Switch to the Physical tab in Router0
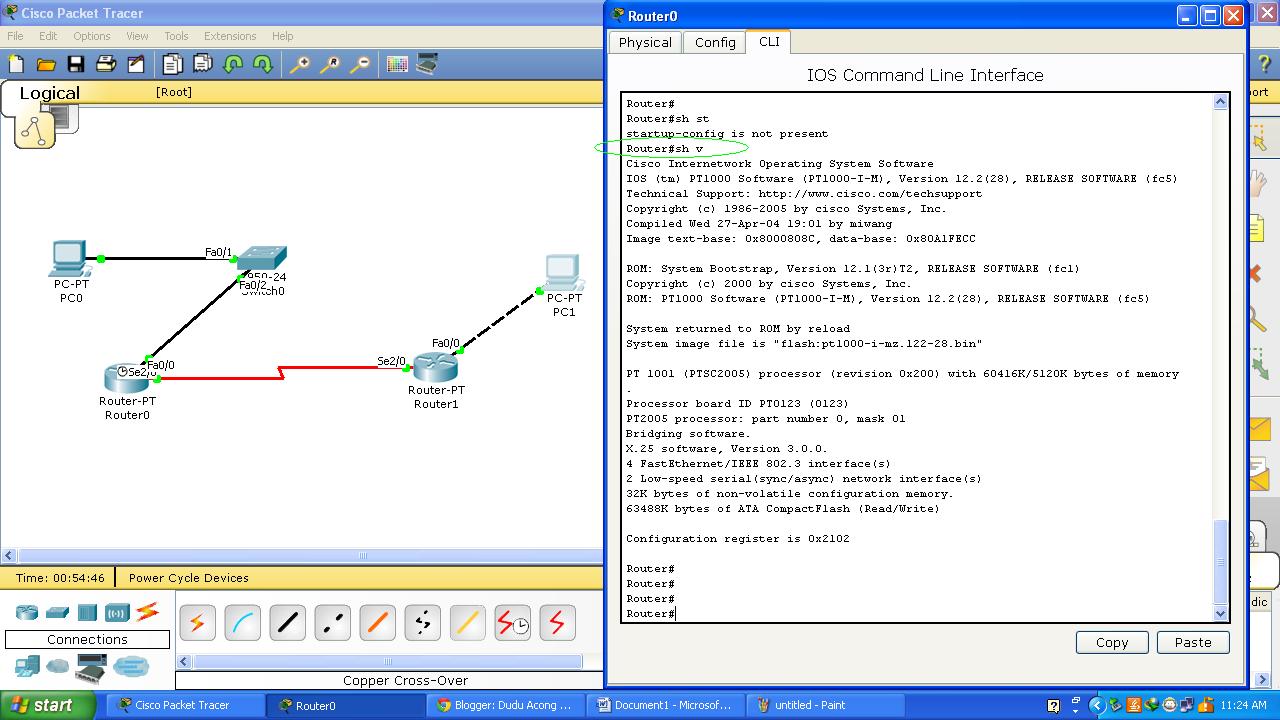Viewport: 1280px width, 720px height. pyautogui.click(x=645, y=42)
